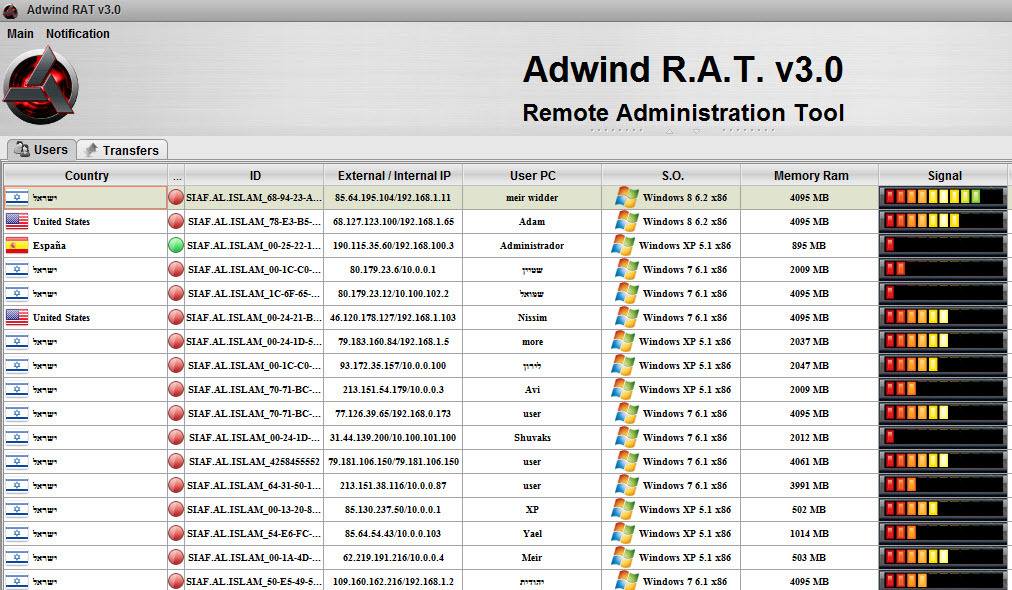
Task: Select IP cell 80.179.23.6/10.0.0.1
Action: tap(393, 269)
